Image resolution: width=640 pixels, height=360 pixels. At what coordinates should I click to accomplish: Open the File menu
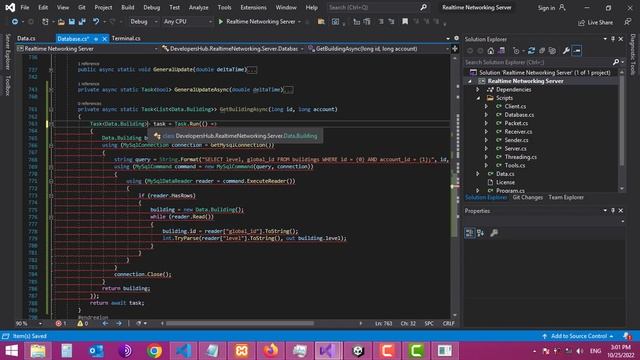tap(24, 7)
